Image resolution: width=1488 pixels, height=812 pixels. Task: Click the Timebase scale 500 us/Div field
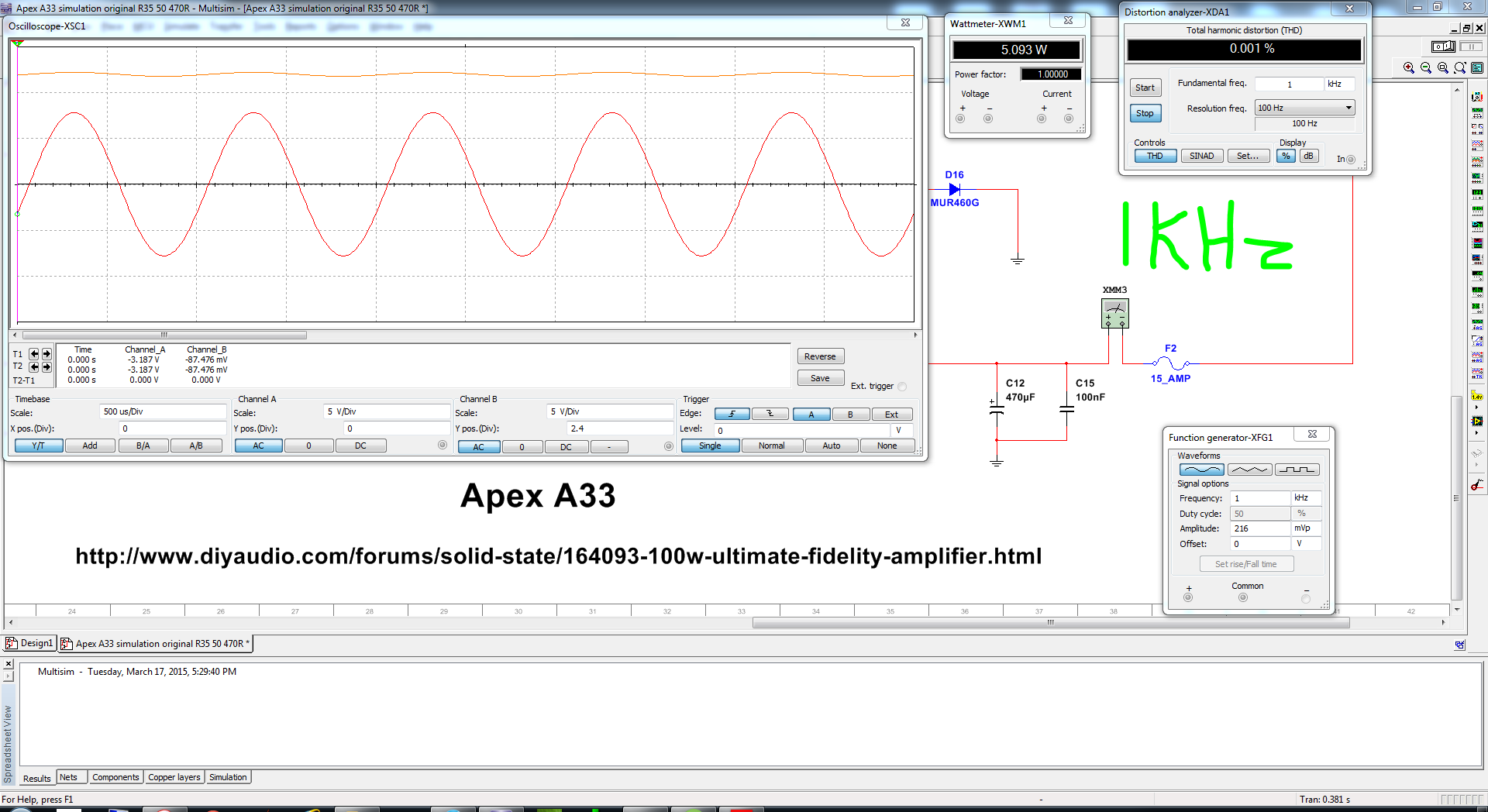pos(163,412)
